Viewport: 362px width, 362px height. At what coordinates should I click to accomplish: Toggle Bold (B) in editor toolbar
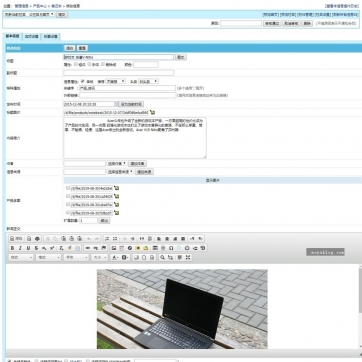click(13, 248)
